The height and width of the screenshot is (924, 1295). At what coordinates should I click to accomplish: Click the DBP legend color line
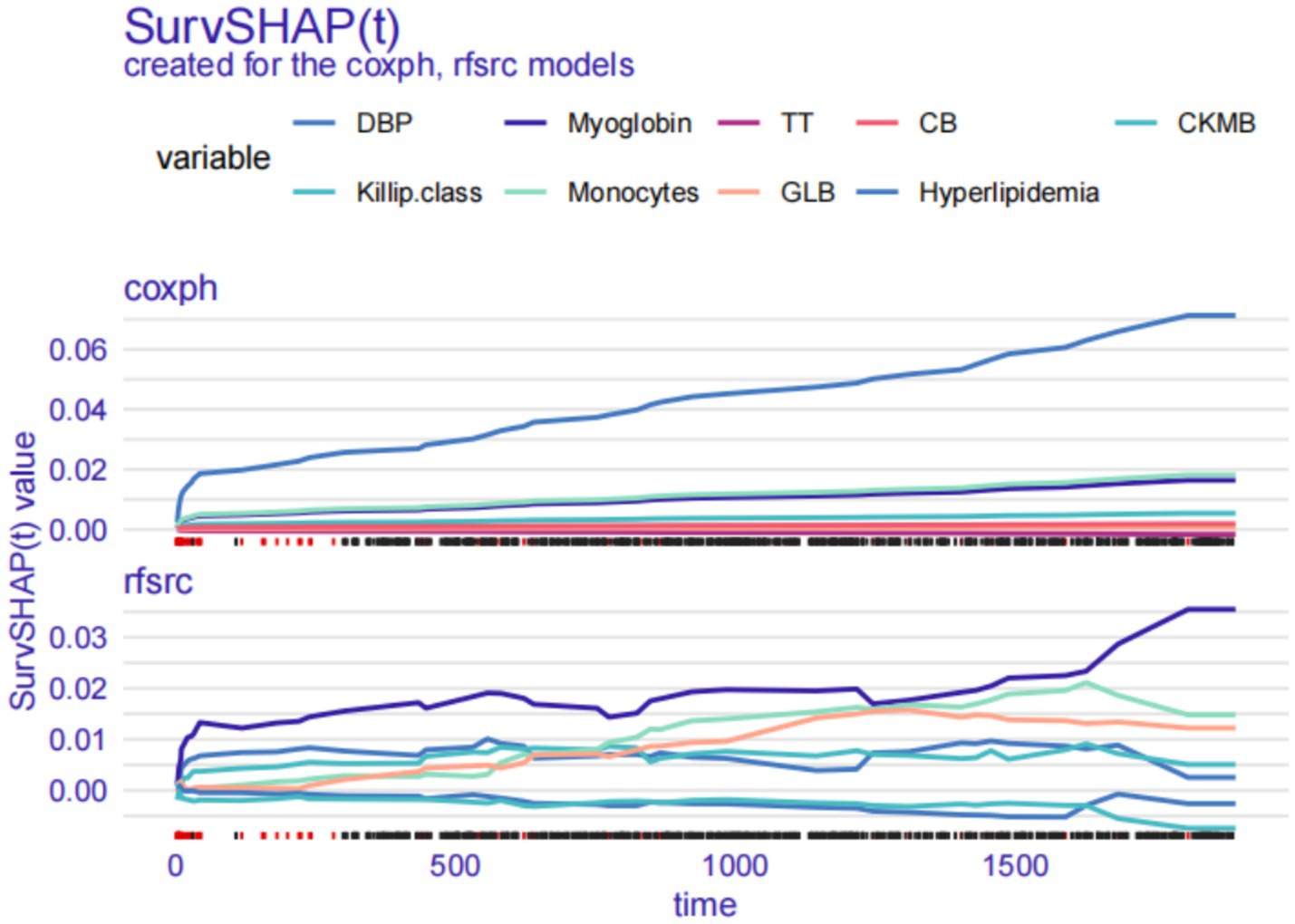(x=314, y=123)
